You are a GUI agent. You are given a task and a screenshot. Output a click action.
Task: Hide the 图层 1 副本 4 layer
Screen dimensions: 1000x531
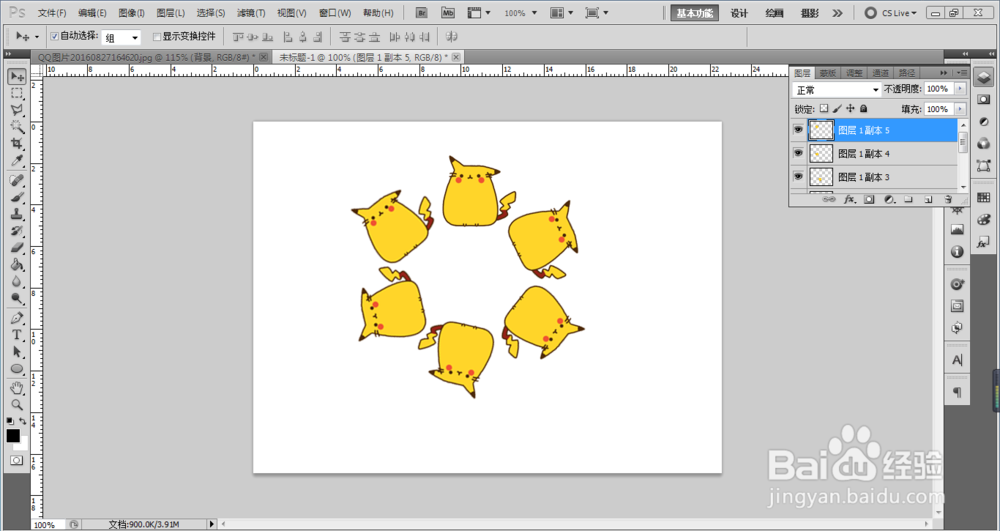click(798, 153)
